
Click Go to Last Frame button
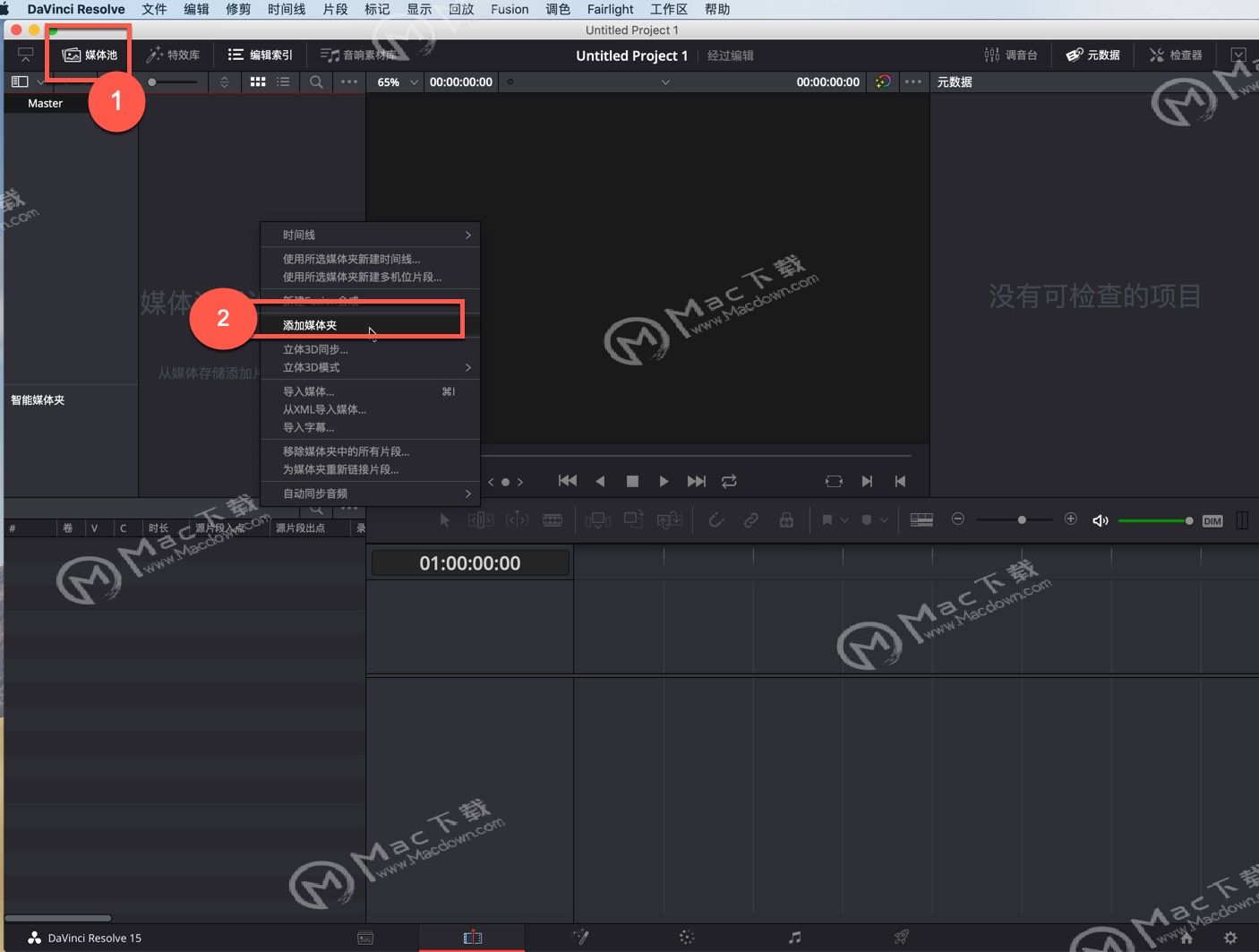(696, 481)
